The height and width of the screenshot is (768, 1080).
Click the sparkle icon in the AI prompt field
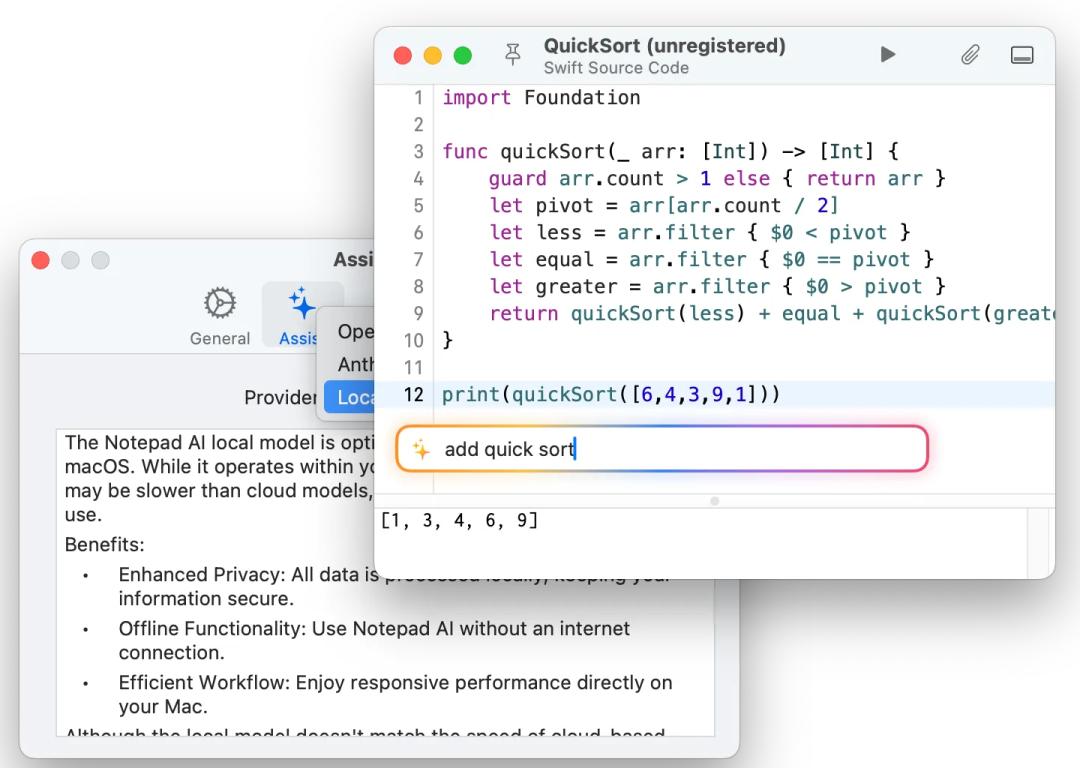[421, 449]
